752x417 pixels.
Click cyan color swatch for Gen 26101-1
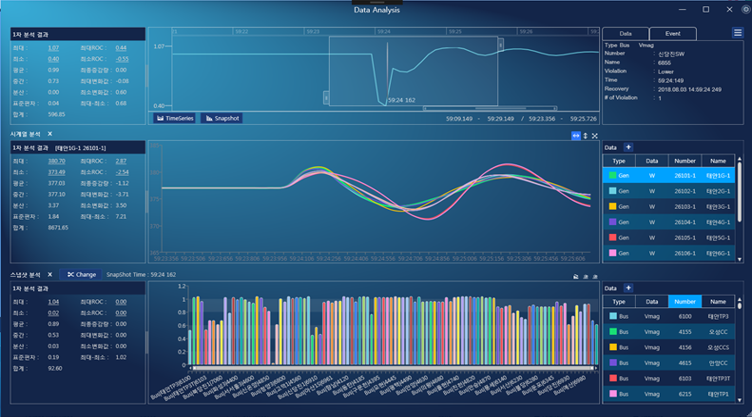[x=611, y=175]
